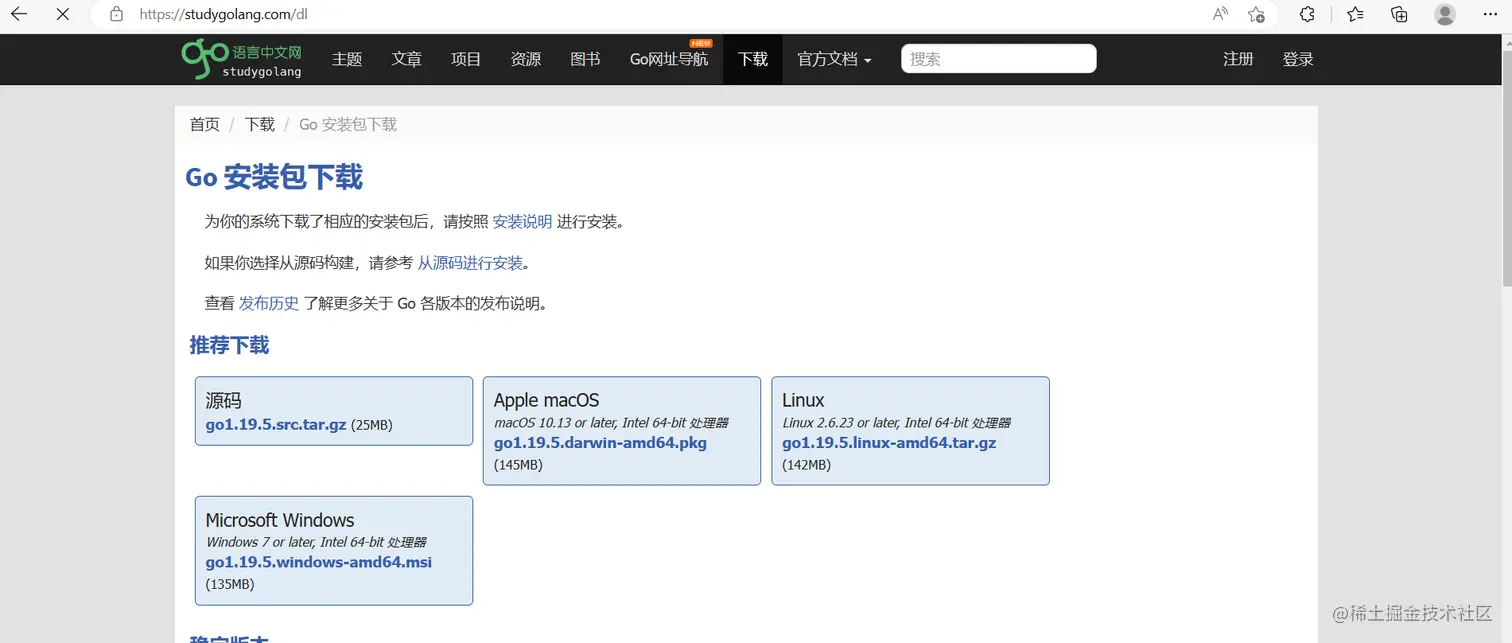Click the Apple macOS card heading
Image resolution: width=1512 pixels, height=643 pixels.
pyautogui.click(x=546, y=400)
